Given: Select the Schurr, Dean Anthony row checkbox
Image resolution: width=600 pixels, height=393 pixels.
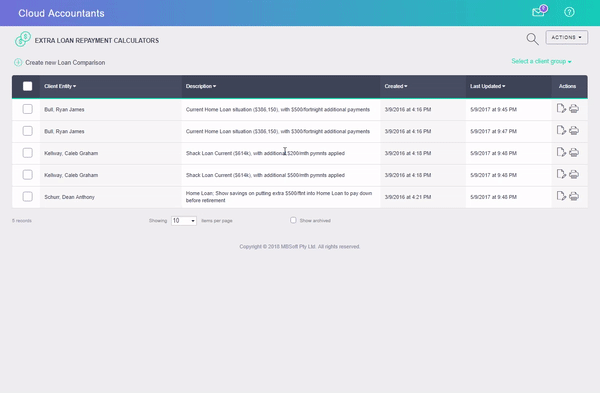Looking at the screenshot, I should [28, 197].
